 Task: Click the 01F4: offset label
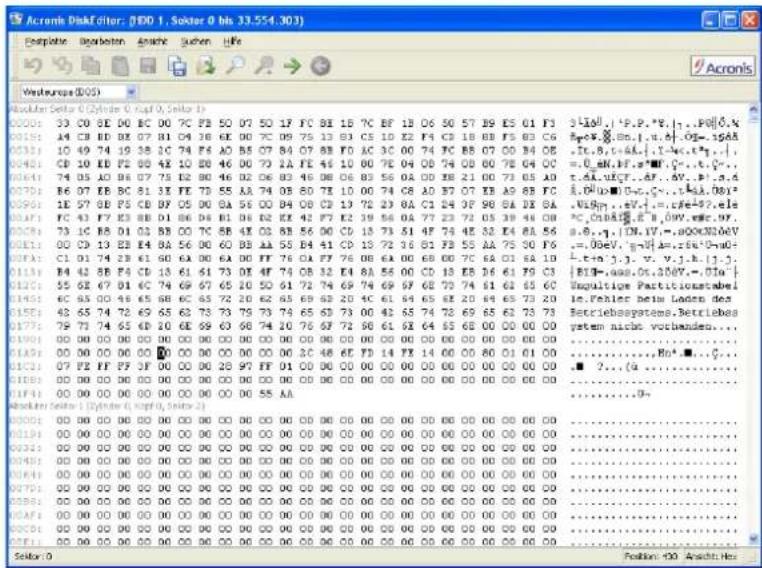pos(25,394)
